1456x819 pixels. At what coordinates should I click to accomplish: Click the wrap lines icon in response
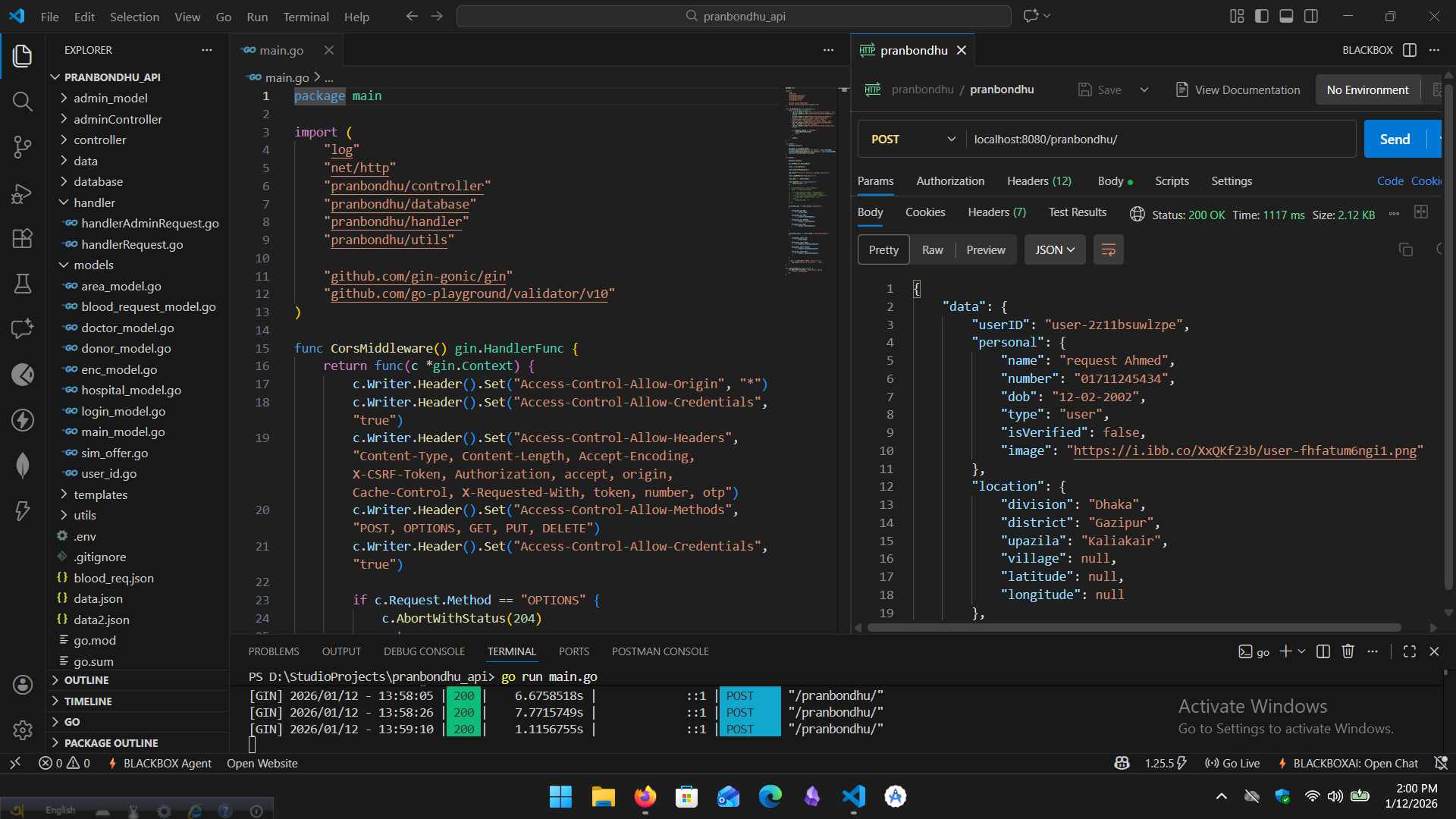(1108, 250)
